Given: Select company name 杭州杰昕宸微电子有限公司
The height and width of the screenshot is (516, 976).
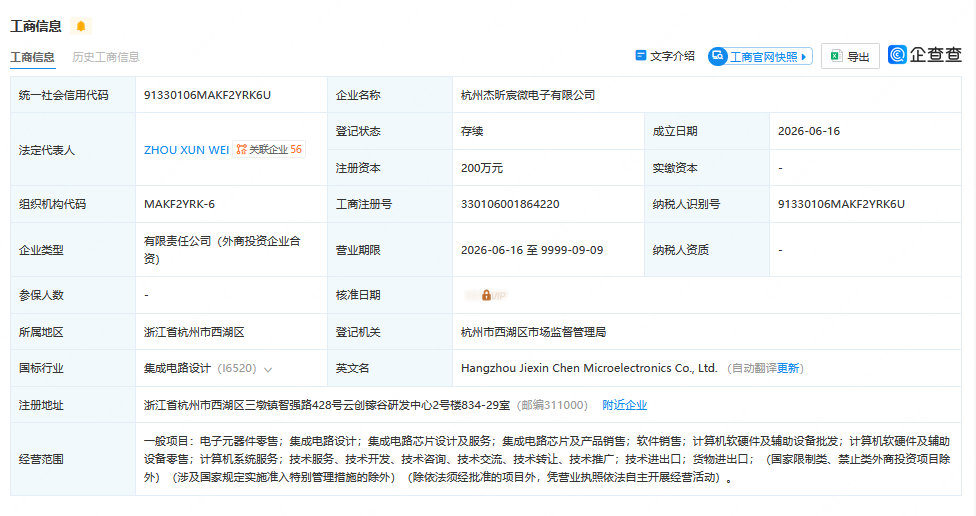Looking at the screenshot, I should (x=528, y=95).
